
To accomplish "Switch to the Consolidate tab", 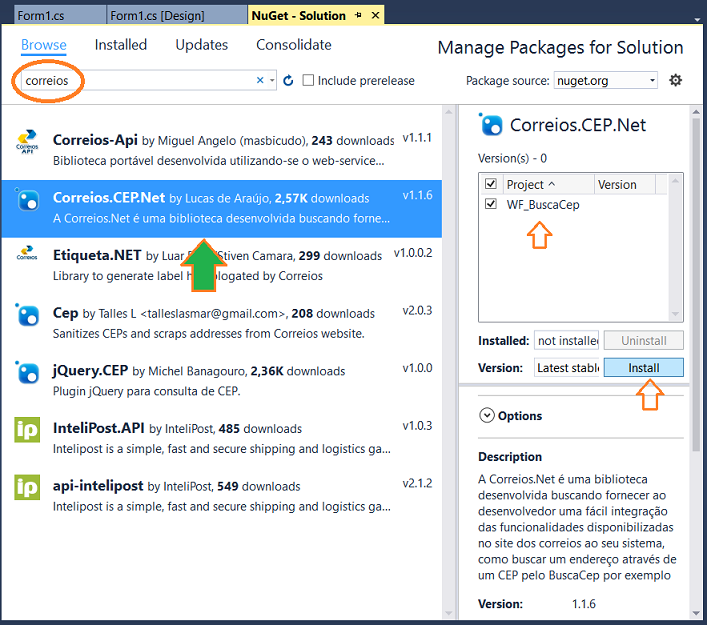I will coord(294,45).
